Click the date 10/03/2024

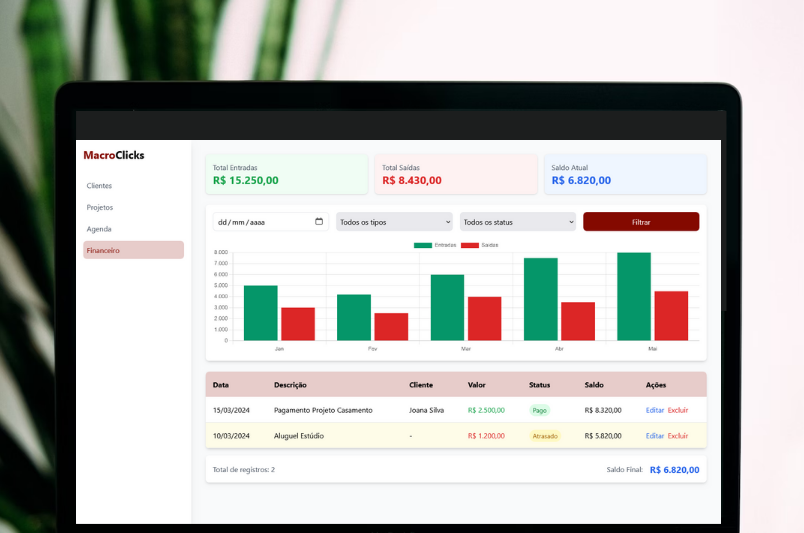coord(231,436)
